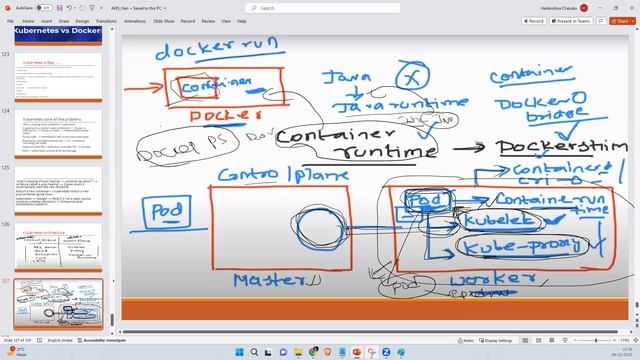
Task: Click the Save icon in title bar
Action: click(60, 8)
